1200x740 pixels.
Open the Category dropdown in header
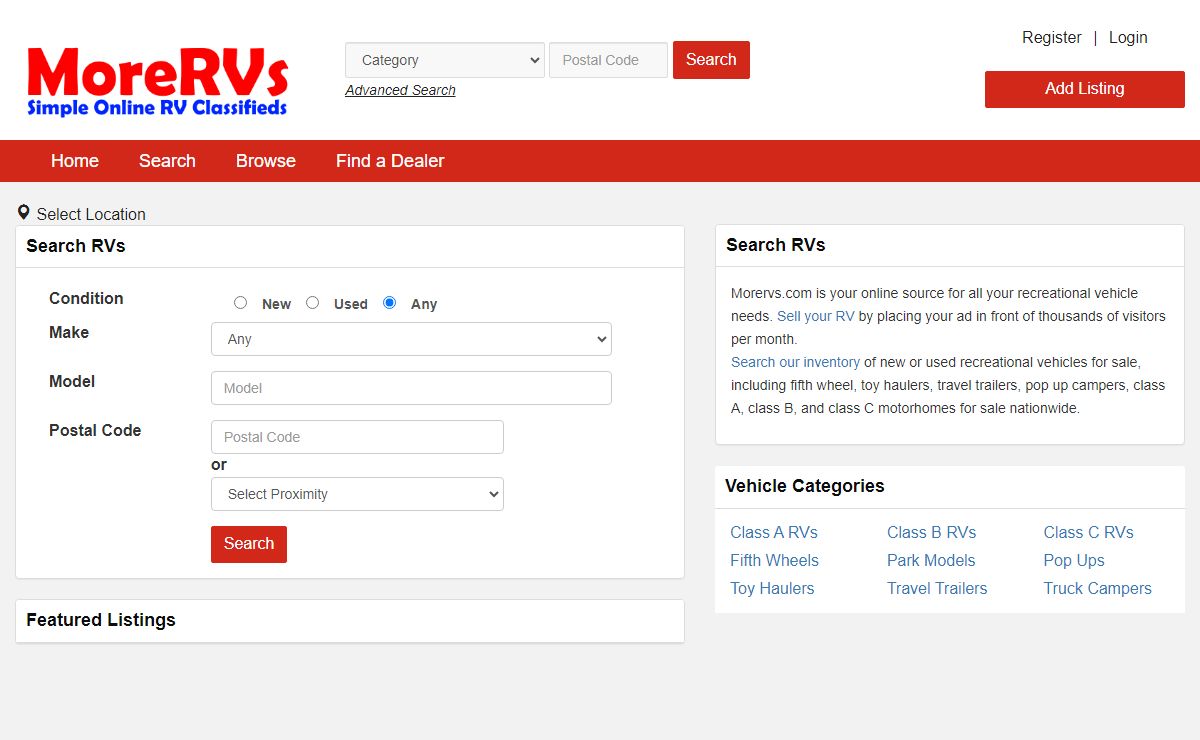pos(445,60)
